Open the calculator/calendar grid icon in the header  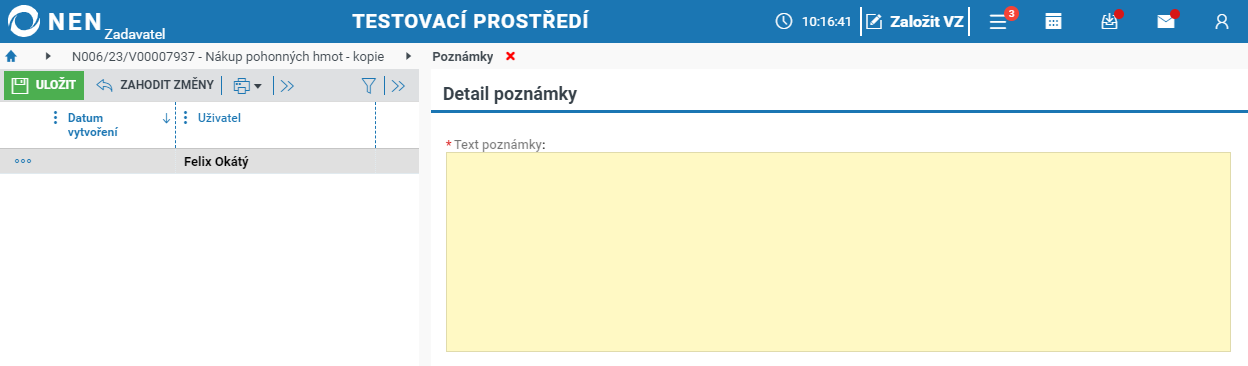click(x=1053, y=21)
